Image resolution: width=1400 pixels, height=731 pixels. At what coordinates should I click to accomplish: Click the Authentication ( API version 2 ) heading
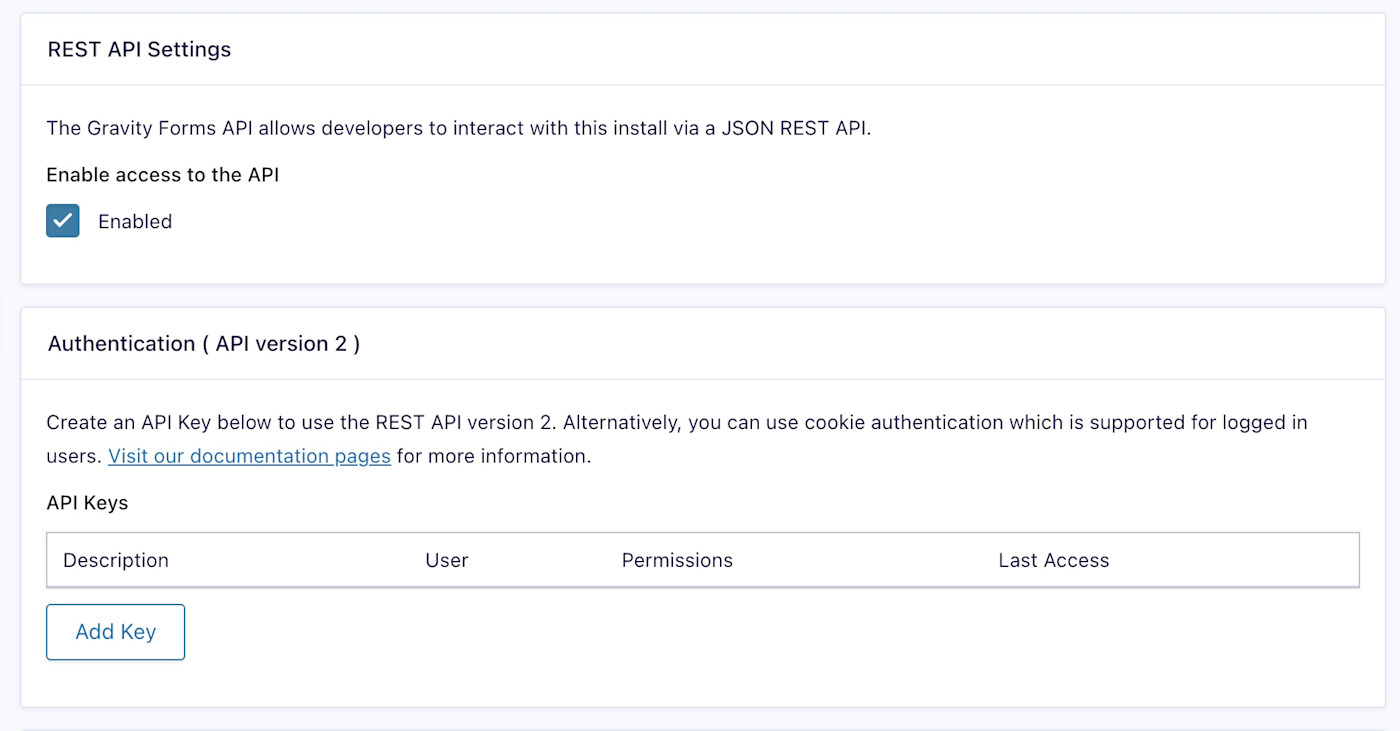coord(204,343)
